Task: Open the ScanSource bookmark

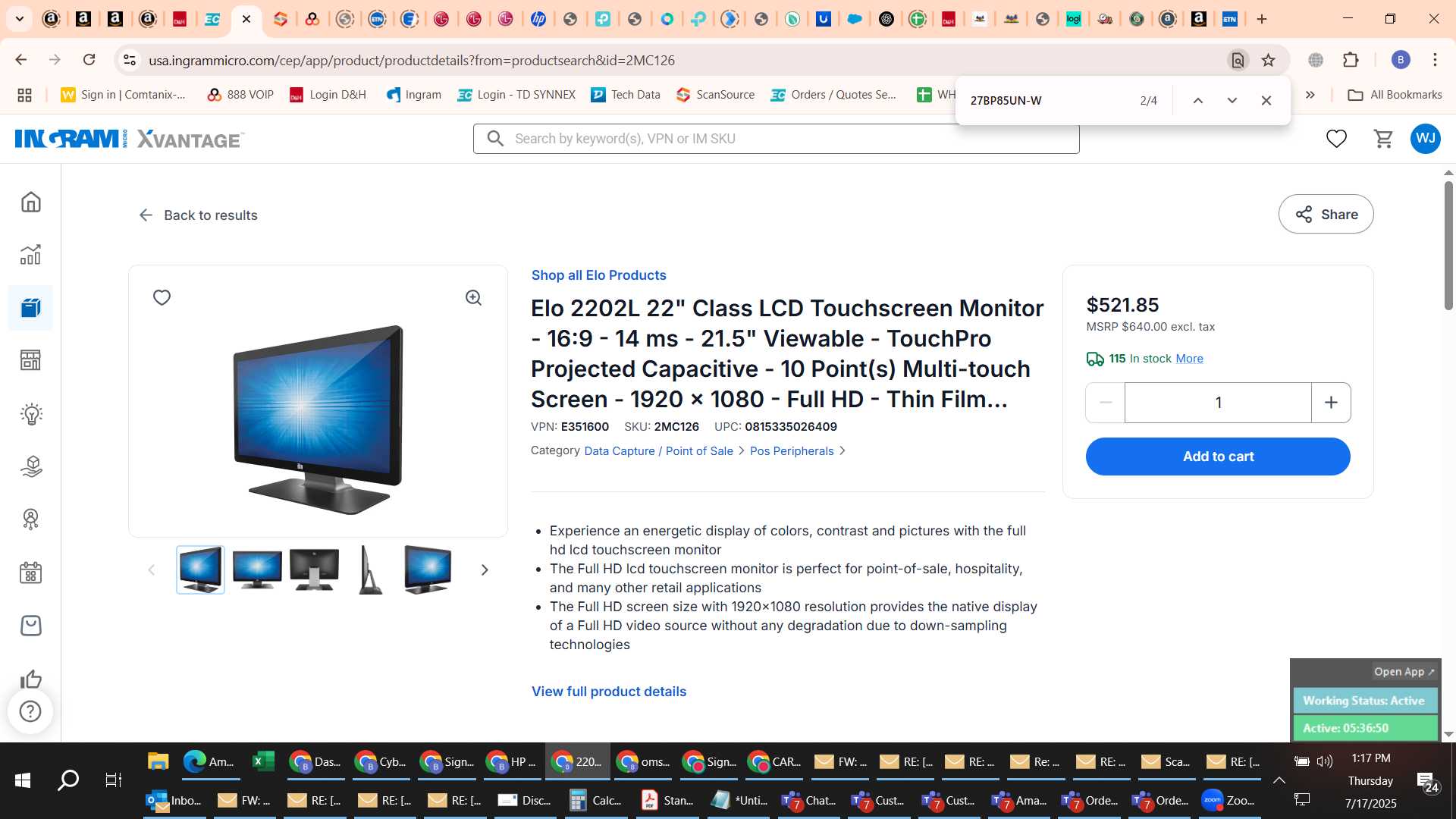Action: pos(716,95)
